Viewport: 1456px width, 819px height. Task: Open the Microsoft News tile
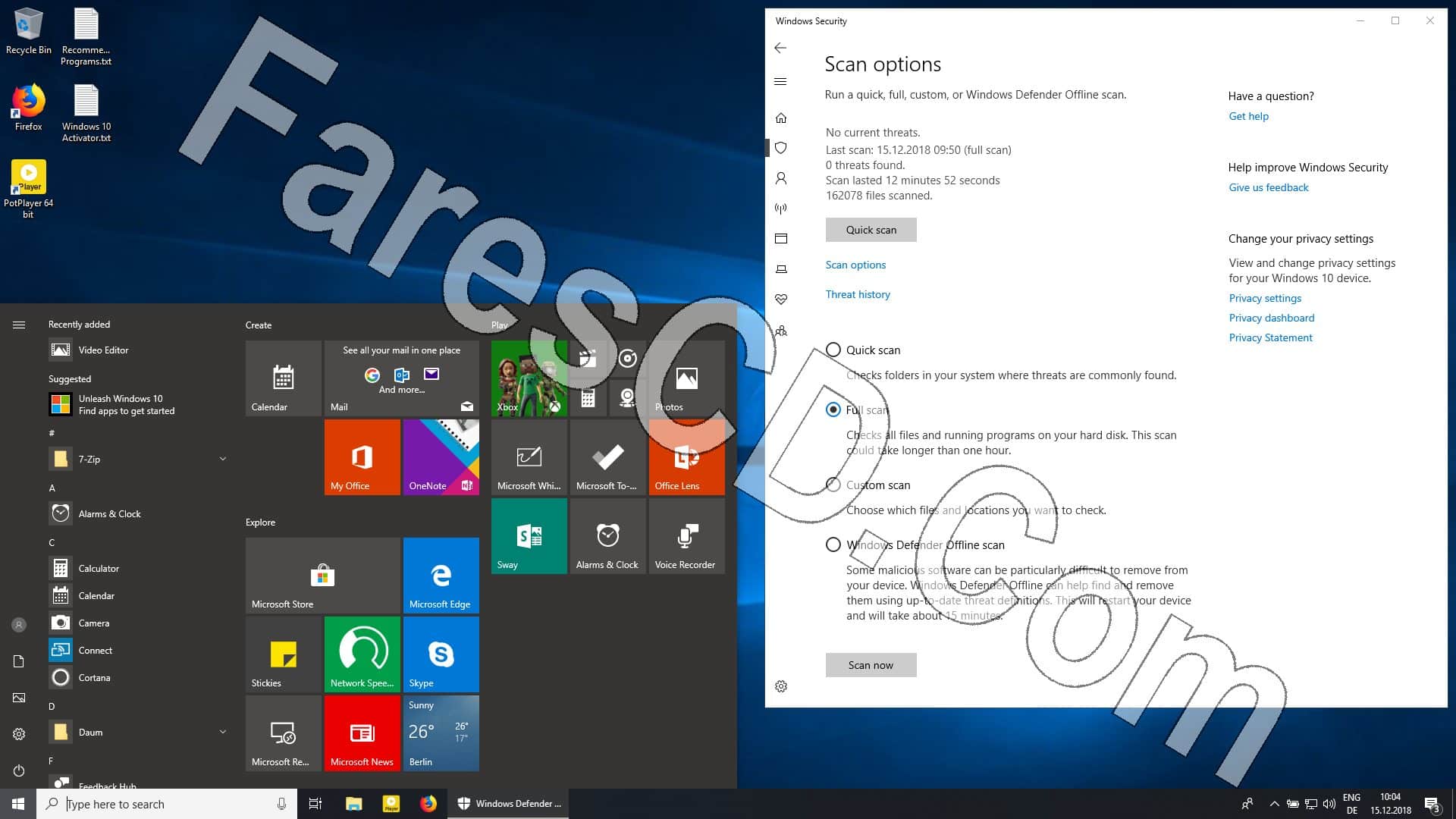(x=362, y=733)
